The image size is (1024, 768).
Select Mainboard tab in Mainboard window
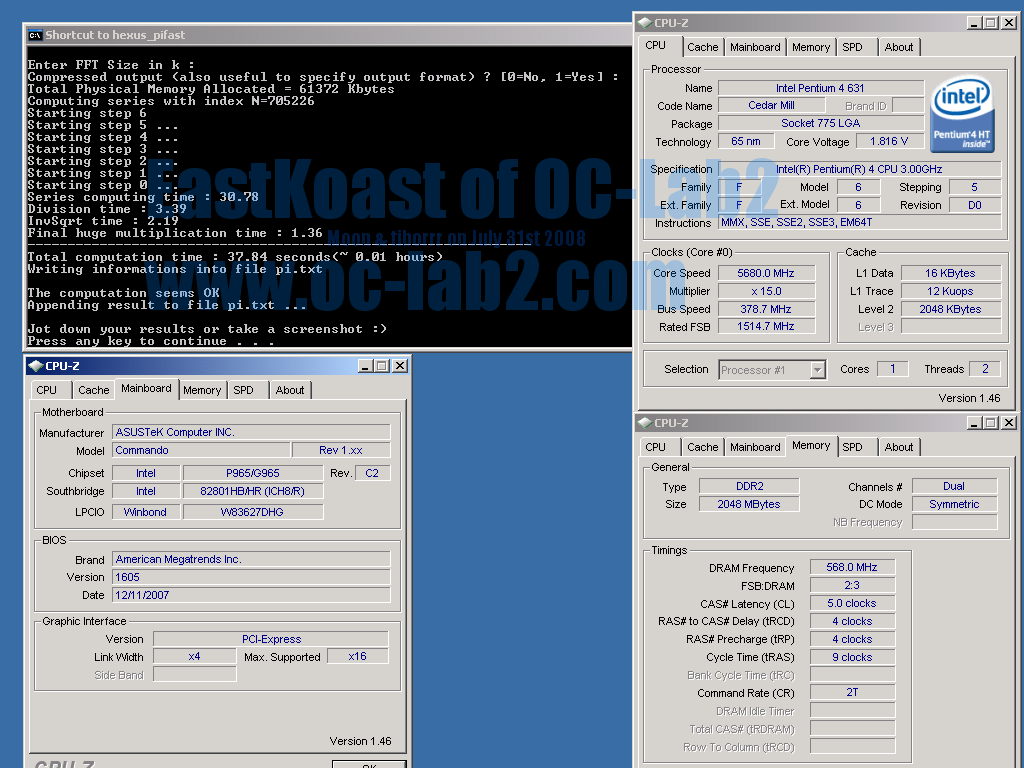tap(146, 389)
